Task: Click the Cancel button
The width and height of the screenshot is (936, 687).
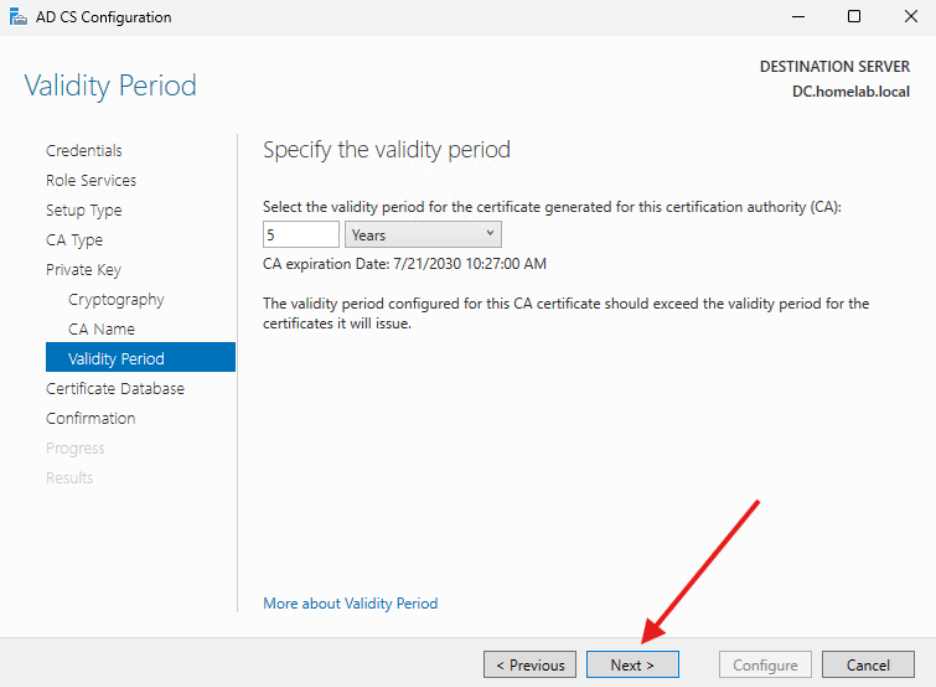Action: (x=868, y=664)
